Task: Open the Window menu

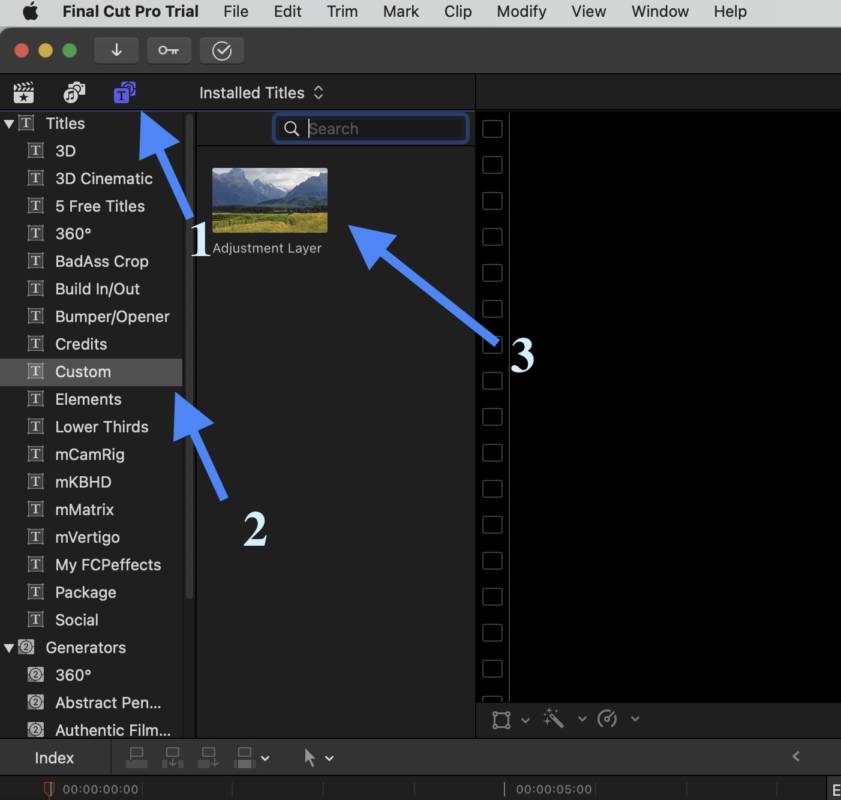Action: [660, 11]
